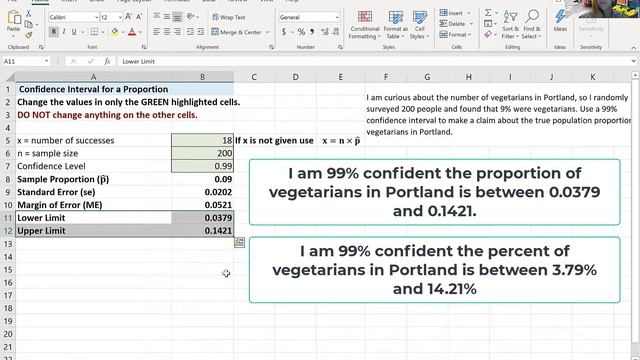Toggle Italic formatting
The image size is (640, 360).
pos(64,32)
